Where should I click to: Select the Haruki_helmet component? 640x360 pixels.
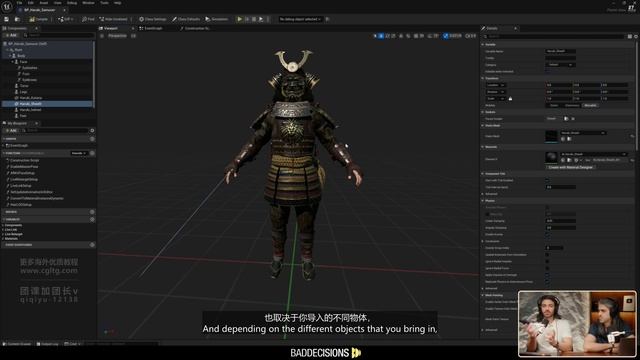(x=30, y=110)
